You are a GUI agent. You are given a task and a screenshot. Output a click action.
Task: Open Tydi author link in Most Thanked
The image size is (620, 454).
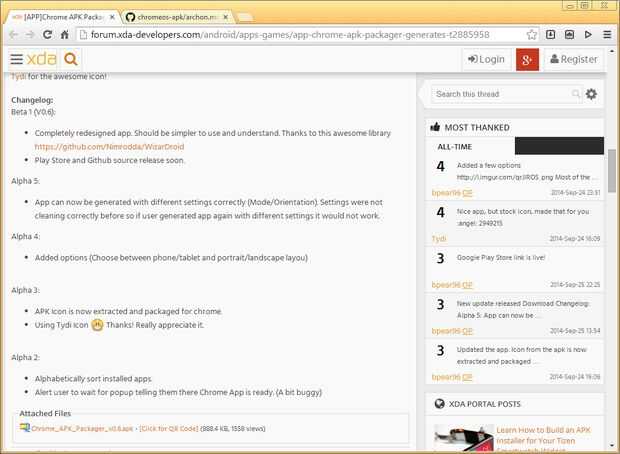click(x=439, y=238)
